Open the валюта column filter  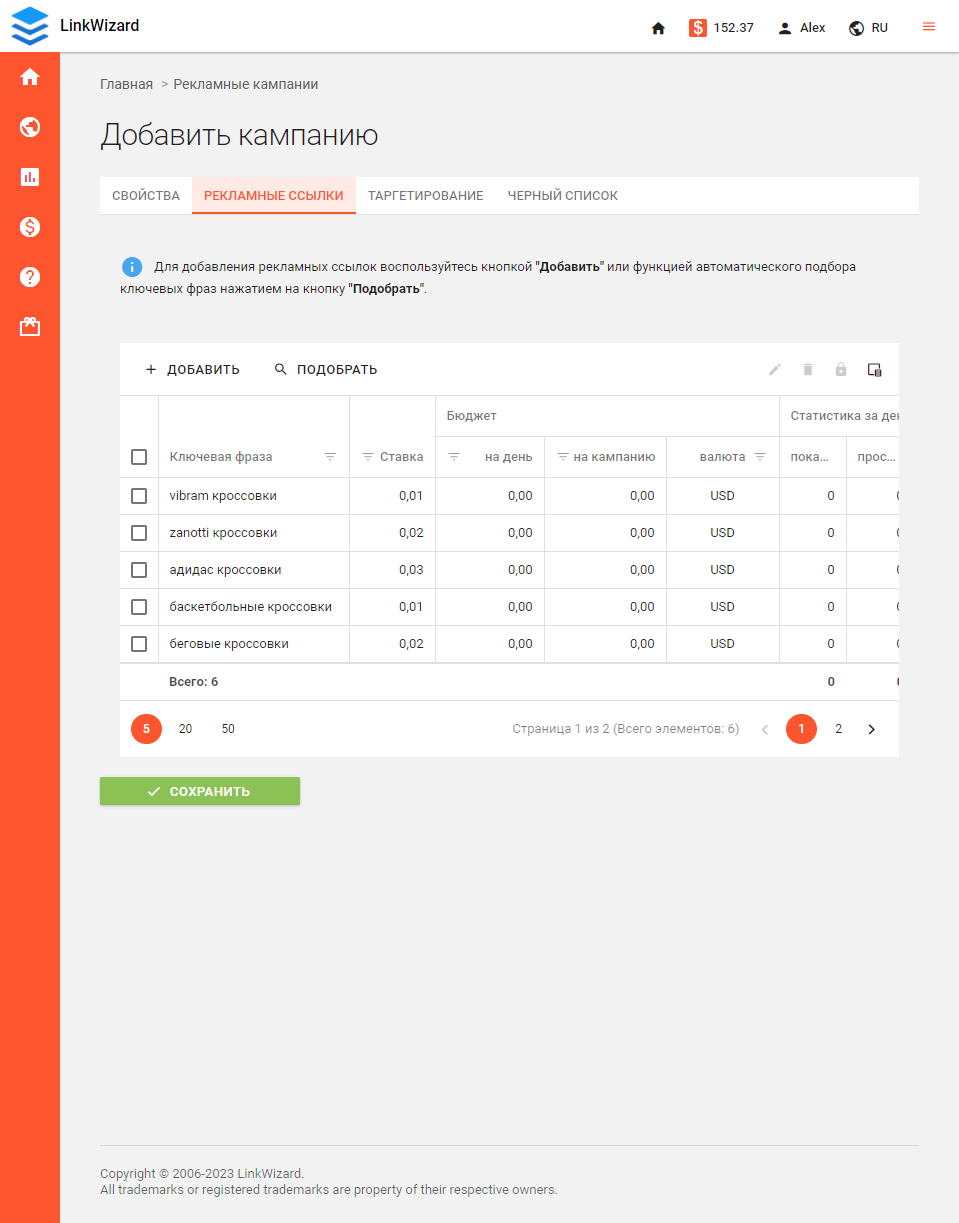tap(758, 456)
